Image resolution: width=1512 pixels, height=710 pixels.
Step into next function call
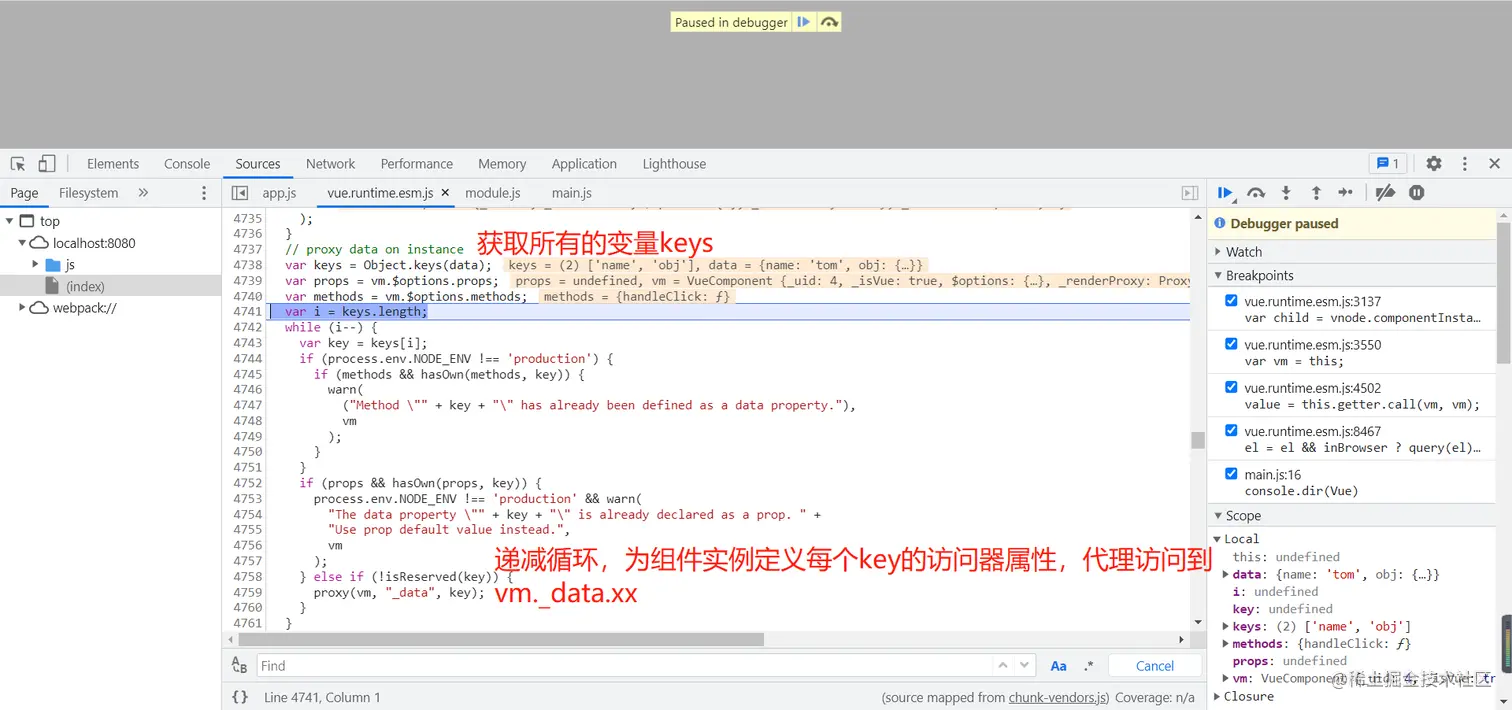pos(1286,193)
